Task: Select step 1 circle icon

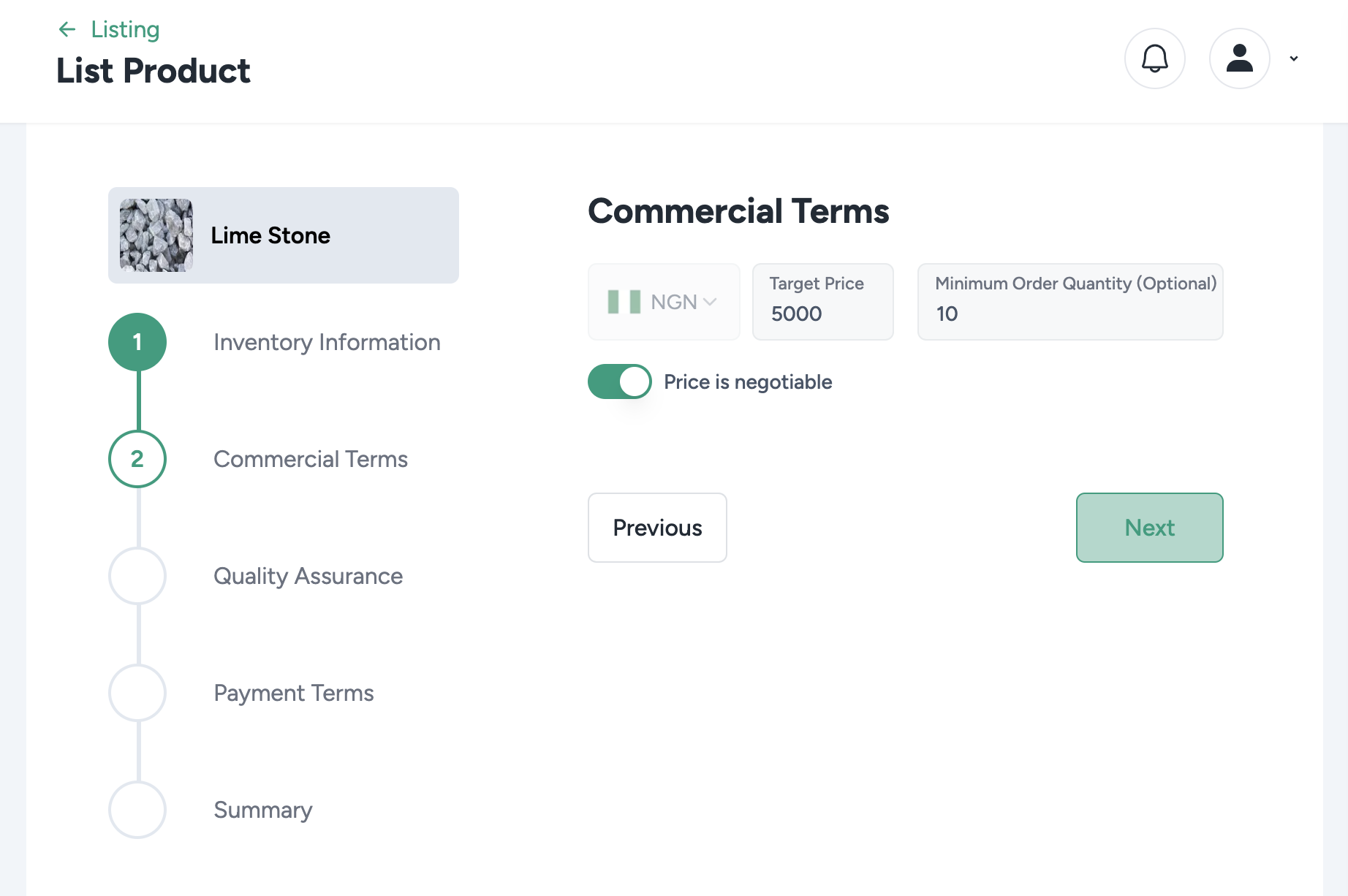Action: 137,342
